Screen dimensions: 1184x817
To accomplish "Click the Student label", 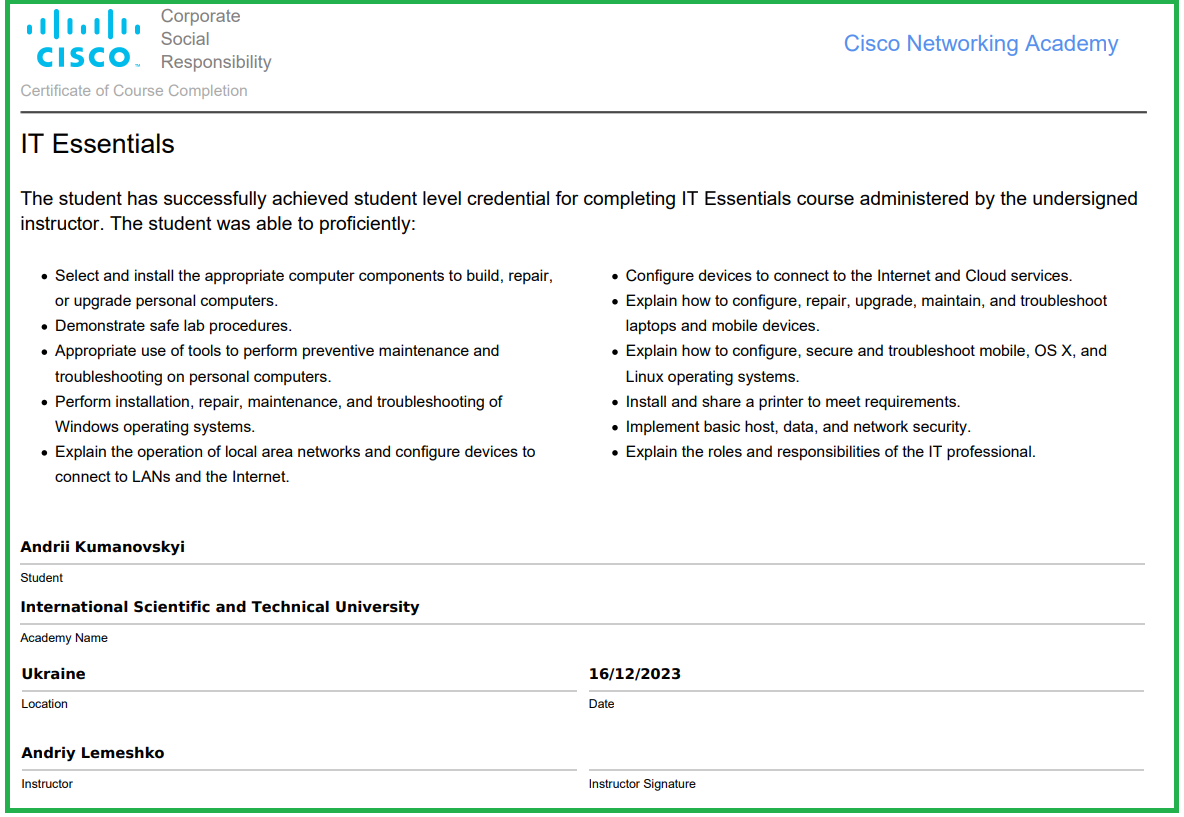I will click(42, 578).
